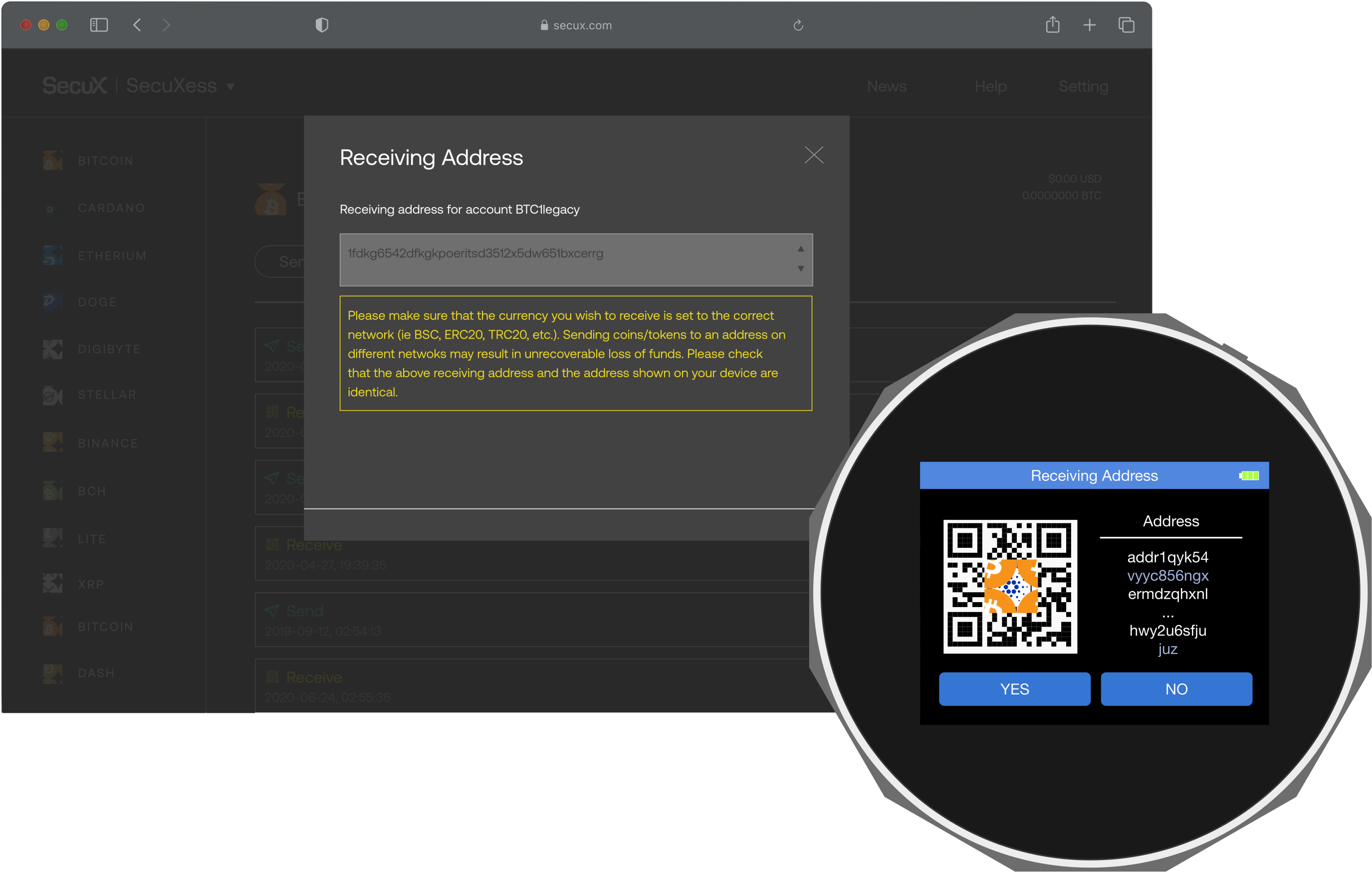
Task: Click the 'addr1qyk54' address line on device
Action: click(1167, 557)
